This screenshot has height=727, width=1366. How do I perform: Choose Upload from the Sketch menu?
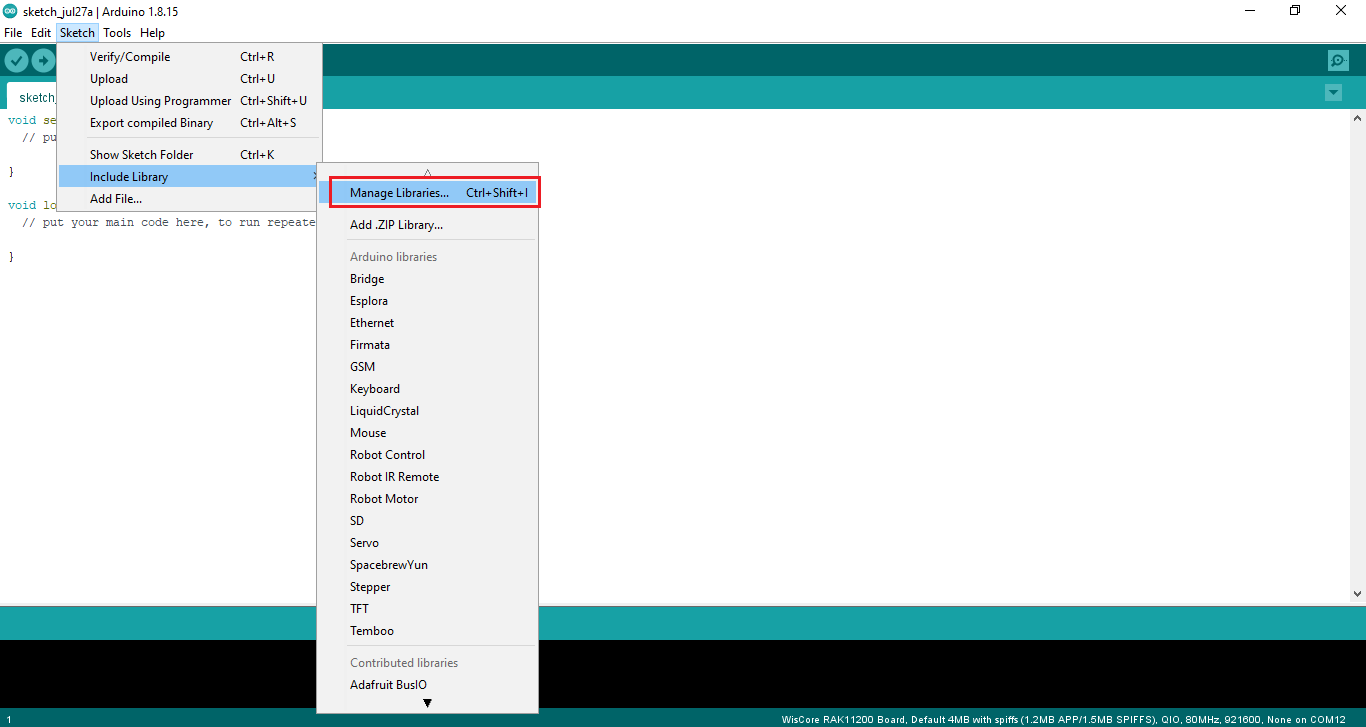pos(190,79)
